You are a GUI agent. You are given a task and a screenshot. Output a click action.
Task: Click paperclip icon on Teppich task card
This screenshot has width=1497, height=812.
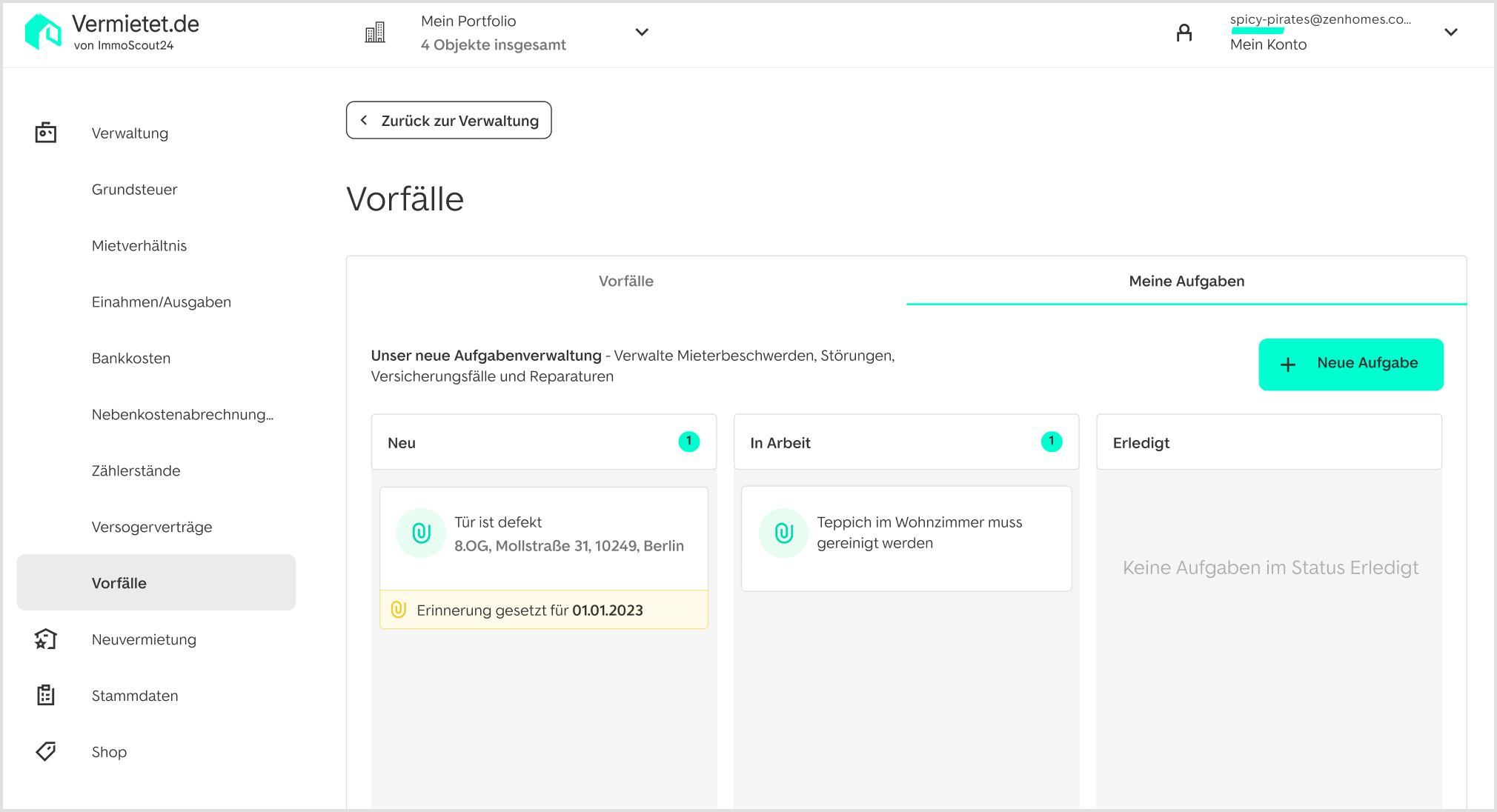[x=783, y=533]
